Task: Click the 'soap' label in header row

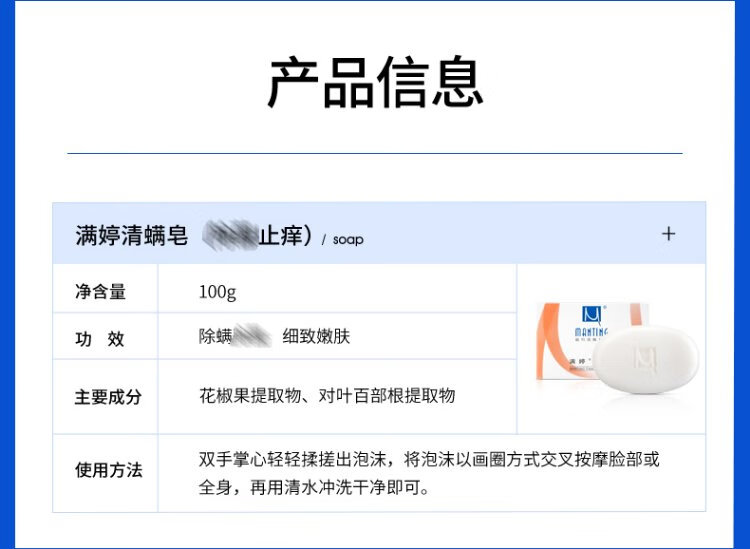Action: 348,240
